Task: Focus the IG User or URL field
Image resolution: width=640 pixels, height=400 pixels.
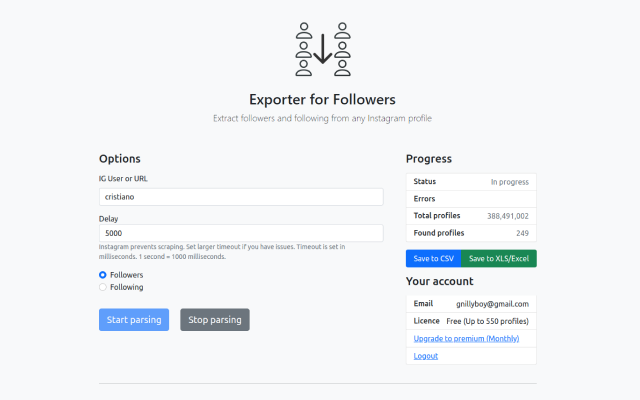Action: 241,197
